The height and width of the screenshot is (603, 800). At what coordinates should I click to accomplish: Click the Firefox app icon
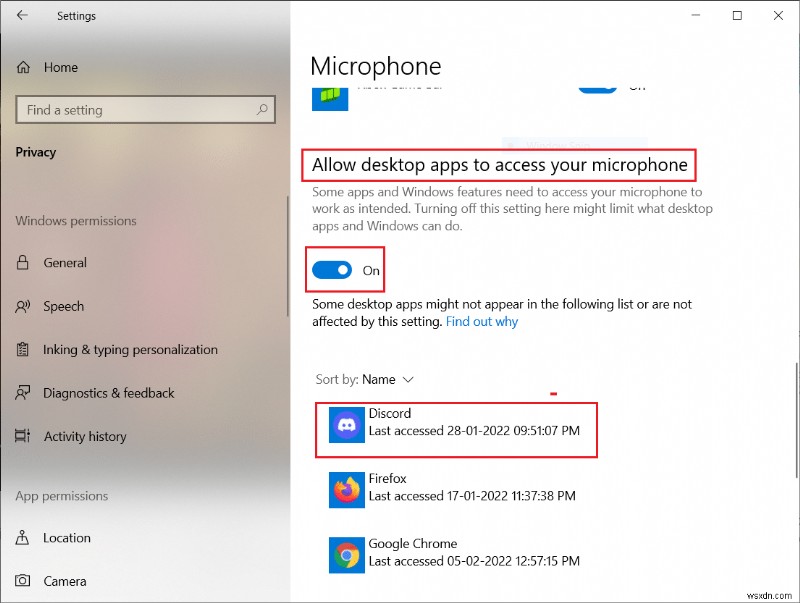point(346,489)
